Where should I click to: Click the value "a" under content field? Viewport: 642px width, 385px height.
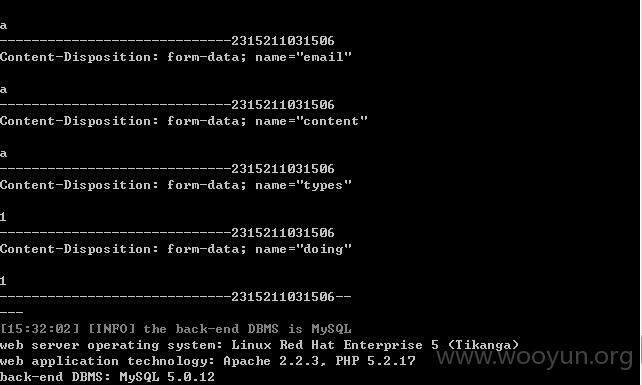[3, 154]
